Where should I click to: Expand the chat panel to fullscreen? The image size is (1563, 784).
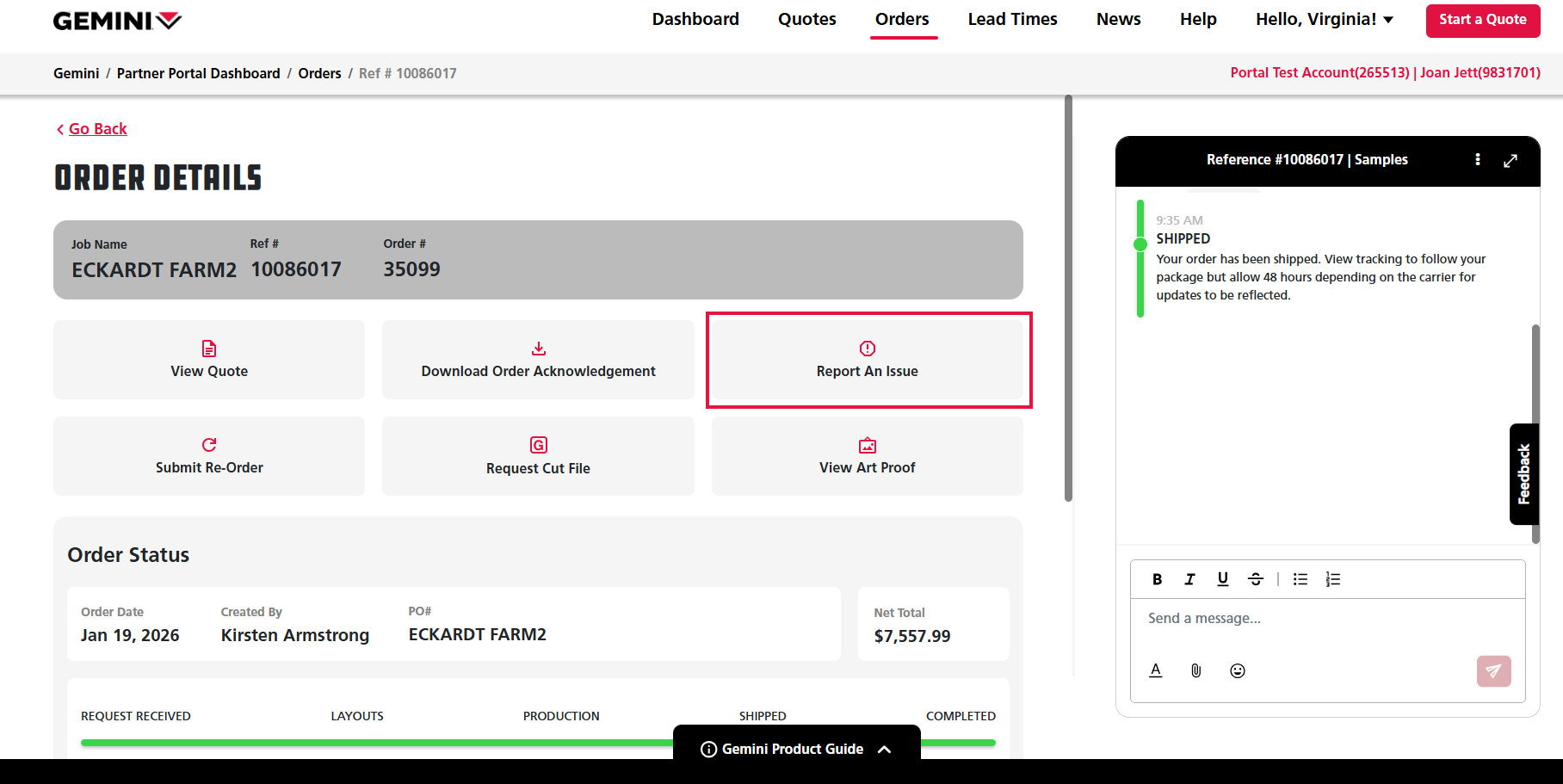coord(1510,160)
